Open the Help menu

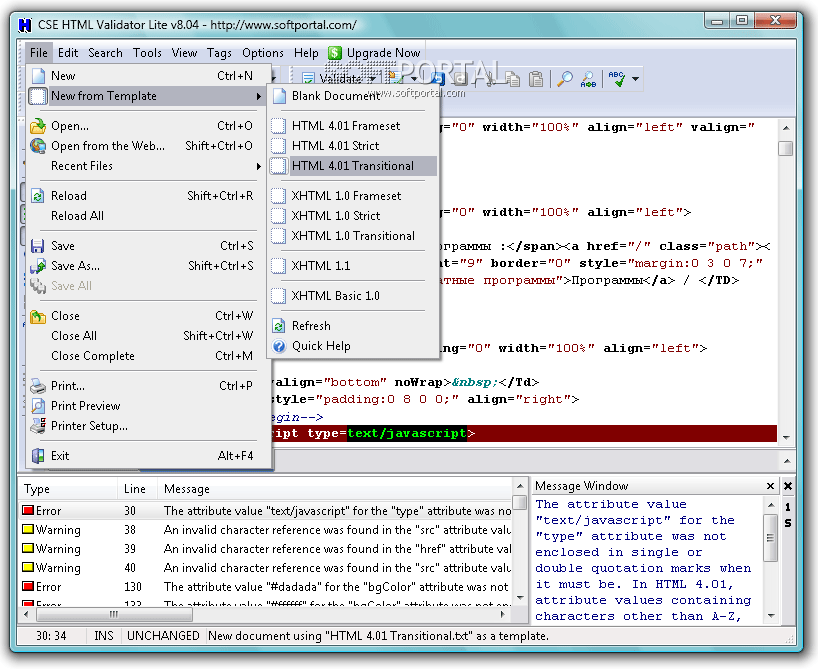[x=306, y=53]
